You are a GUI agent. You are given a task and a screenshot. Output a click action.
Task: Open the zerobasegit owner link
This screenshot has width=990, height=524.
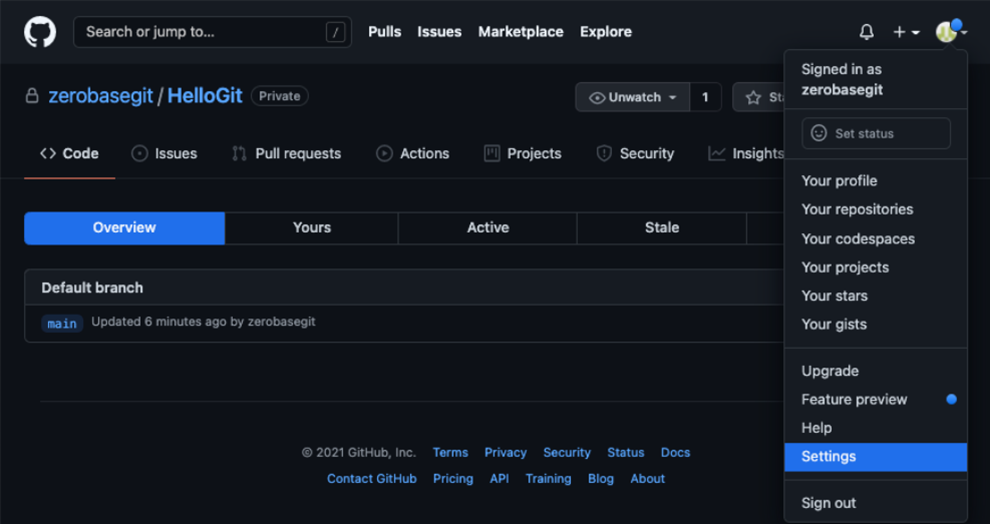[101, 96]
